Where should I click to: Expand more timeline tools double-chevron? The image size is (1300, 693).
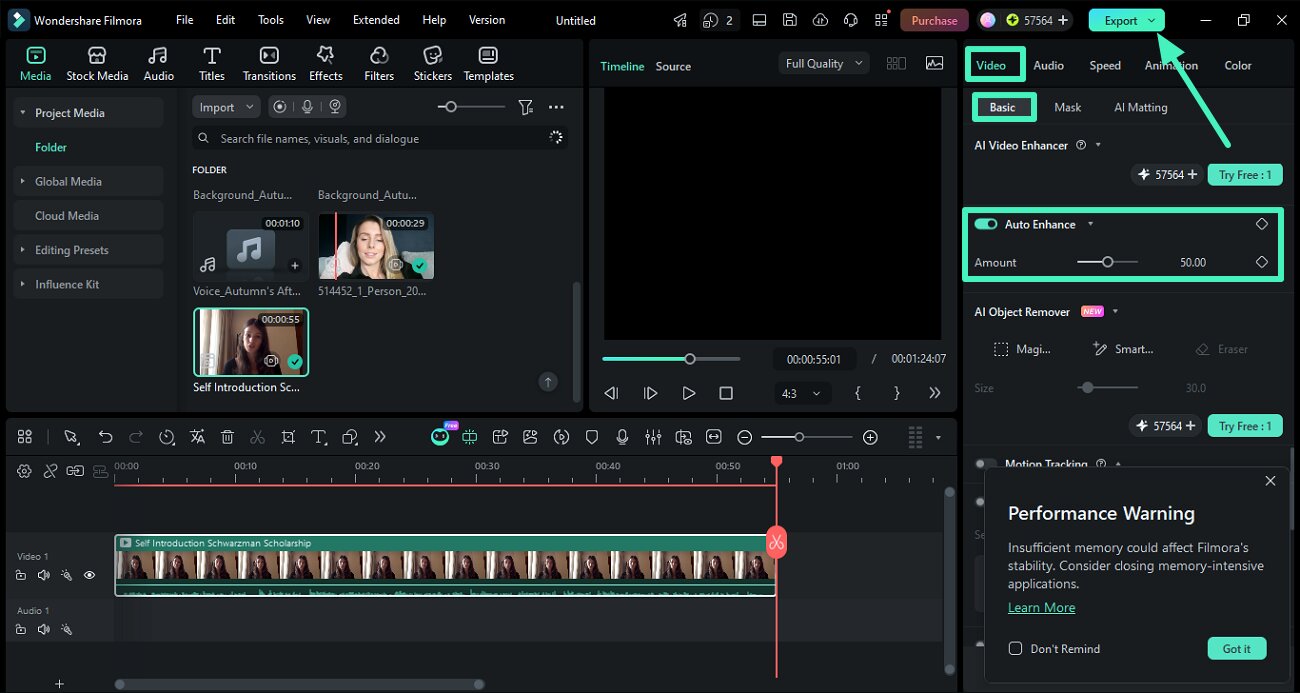point(380,437)
